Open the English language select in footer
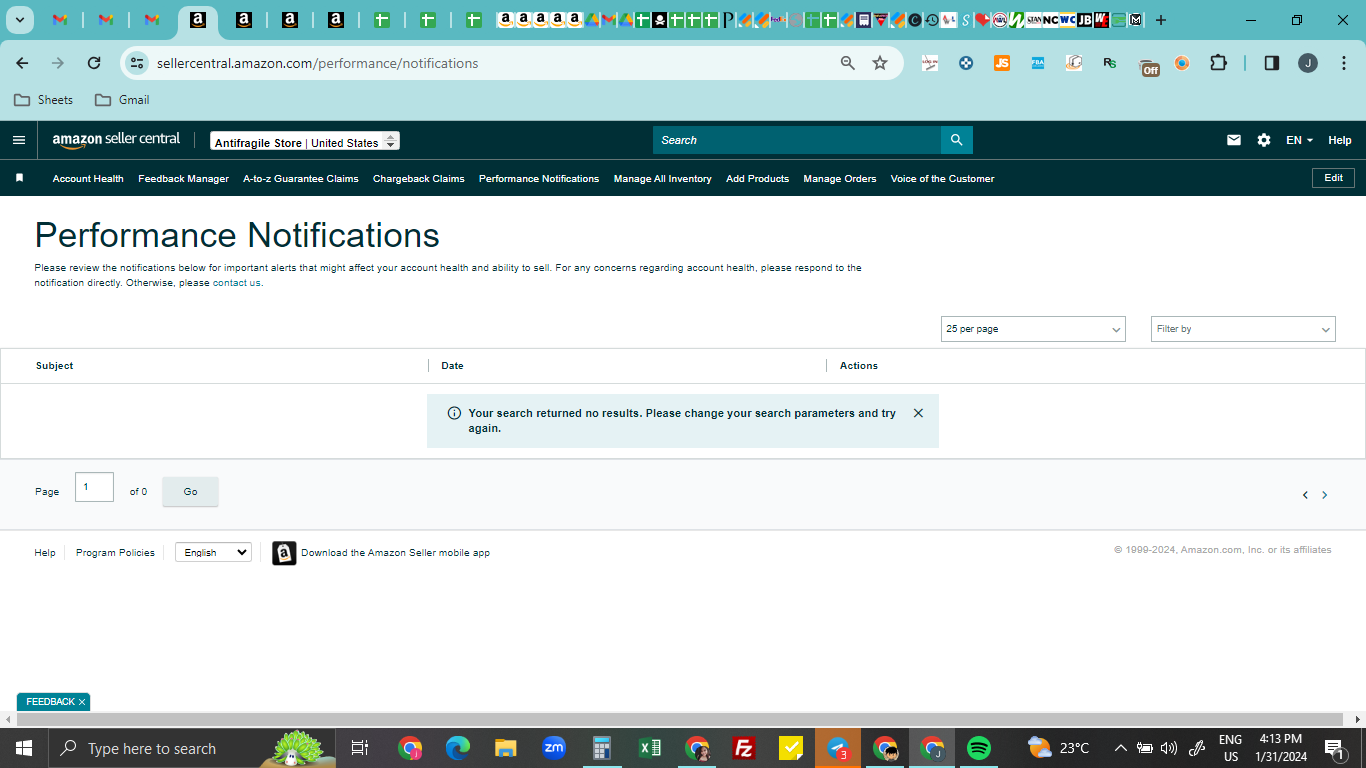This screenshot has height=768, width=1366. [x=213, y=552]
